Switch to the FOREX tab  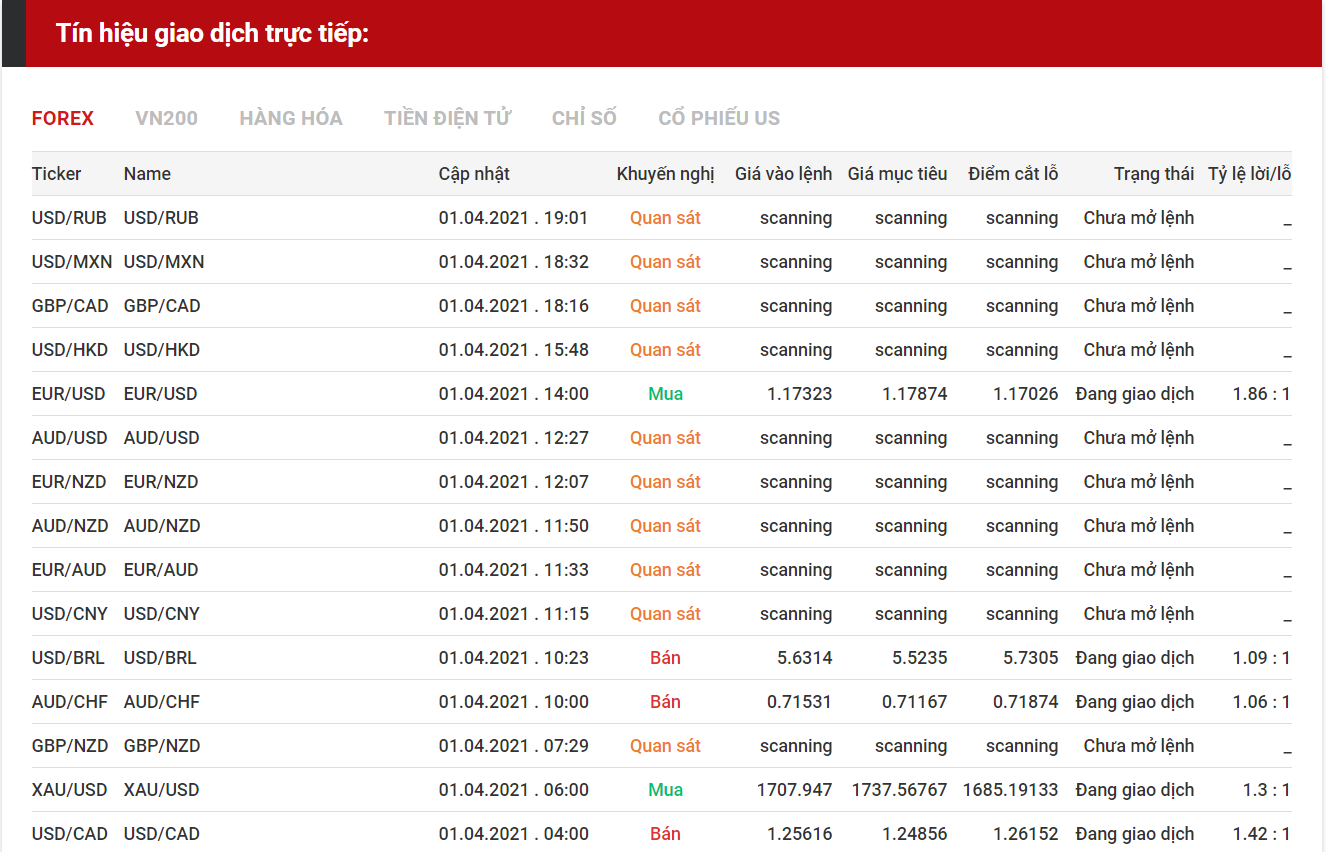click(63, 118)
